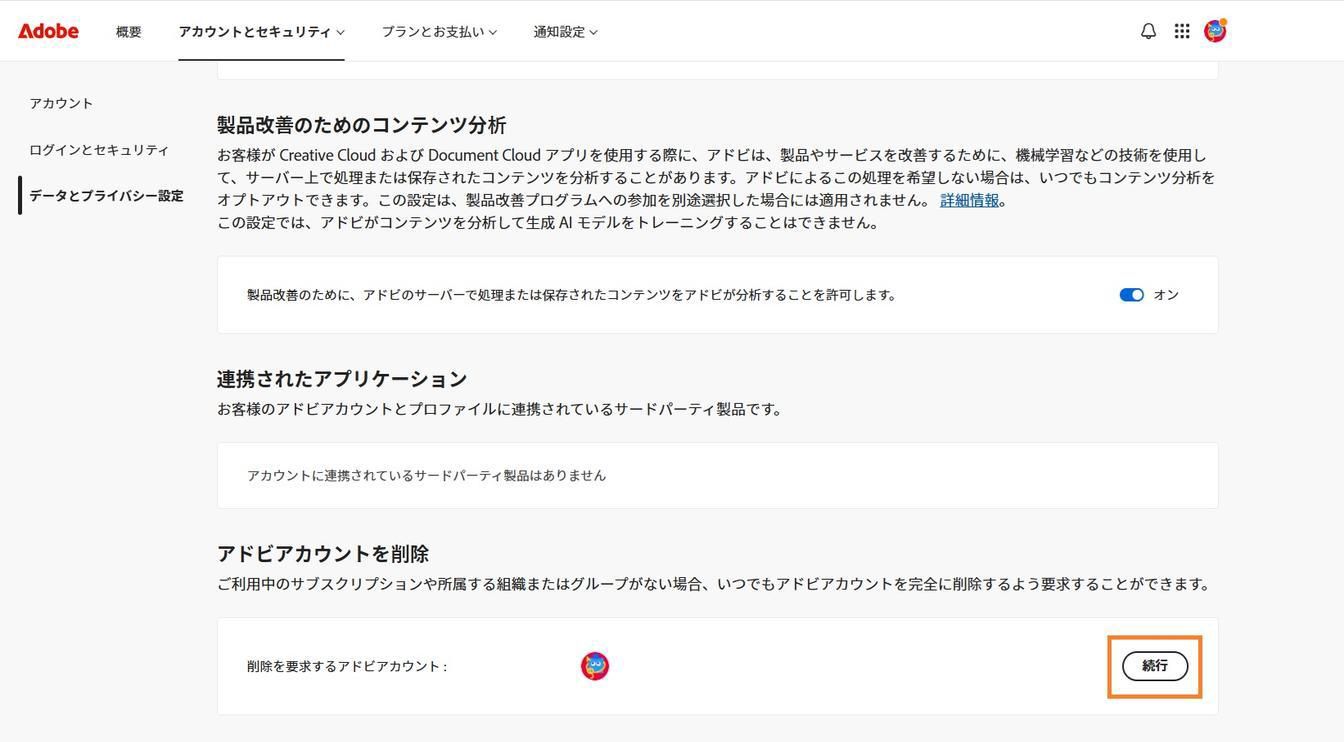This screenshot has width=1344, height=742.
Task: Expand the アカウントとセキュリティ dropdown chevron
Action: [341, 30]
